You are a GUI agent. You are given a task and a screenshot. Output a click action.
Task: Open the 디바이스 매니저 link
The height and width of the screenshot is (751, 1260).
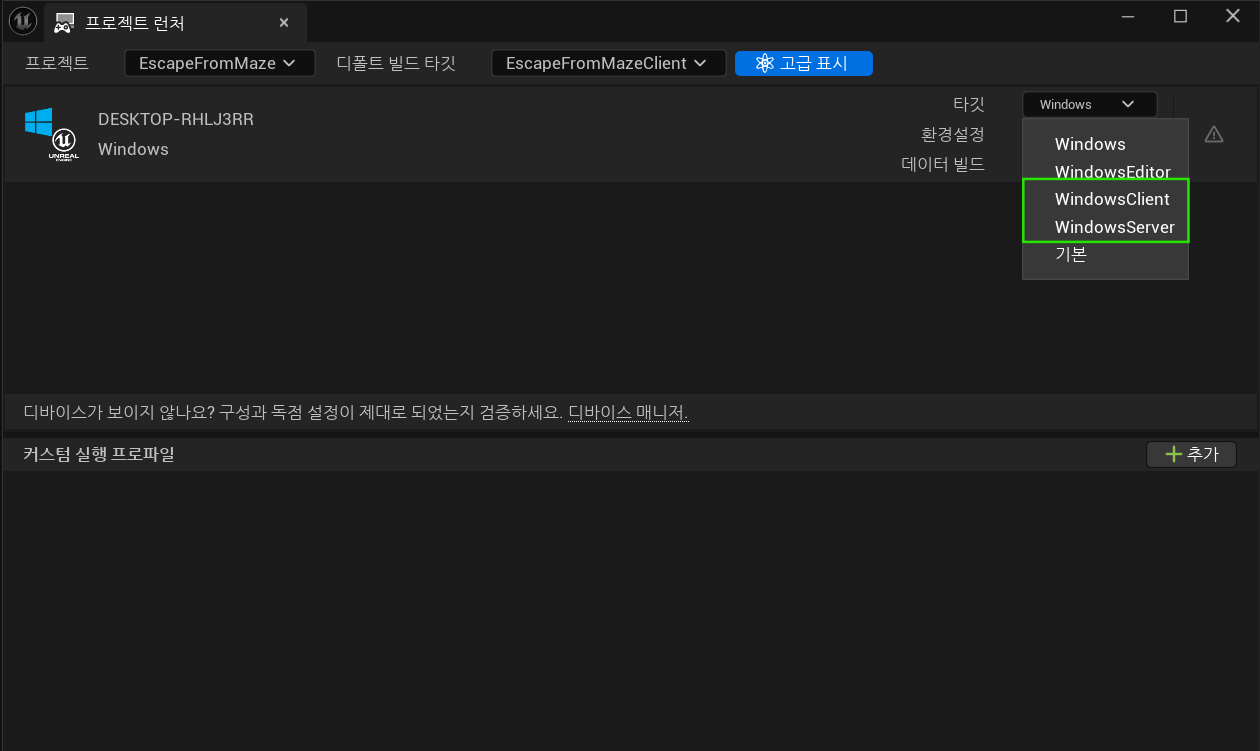click(x=628, y=412)
